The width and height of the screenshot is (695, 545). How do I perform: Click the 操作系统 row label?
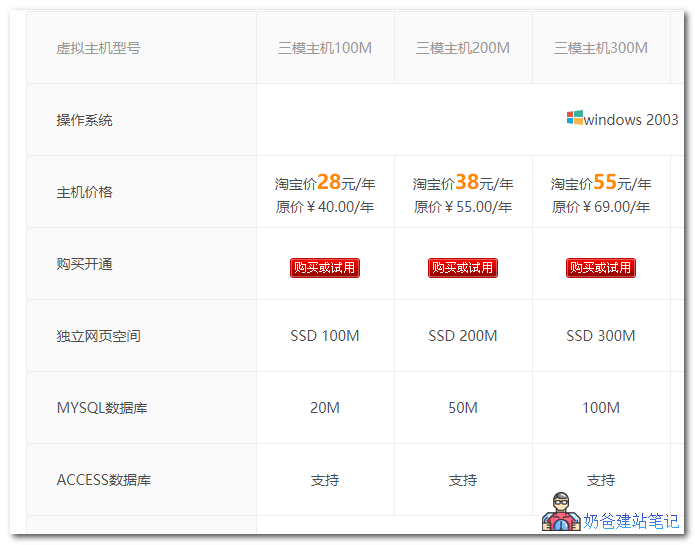[x=84, y=120]
